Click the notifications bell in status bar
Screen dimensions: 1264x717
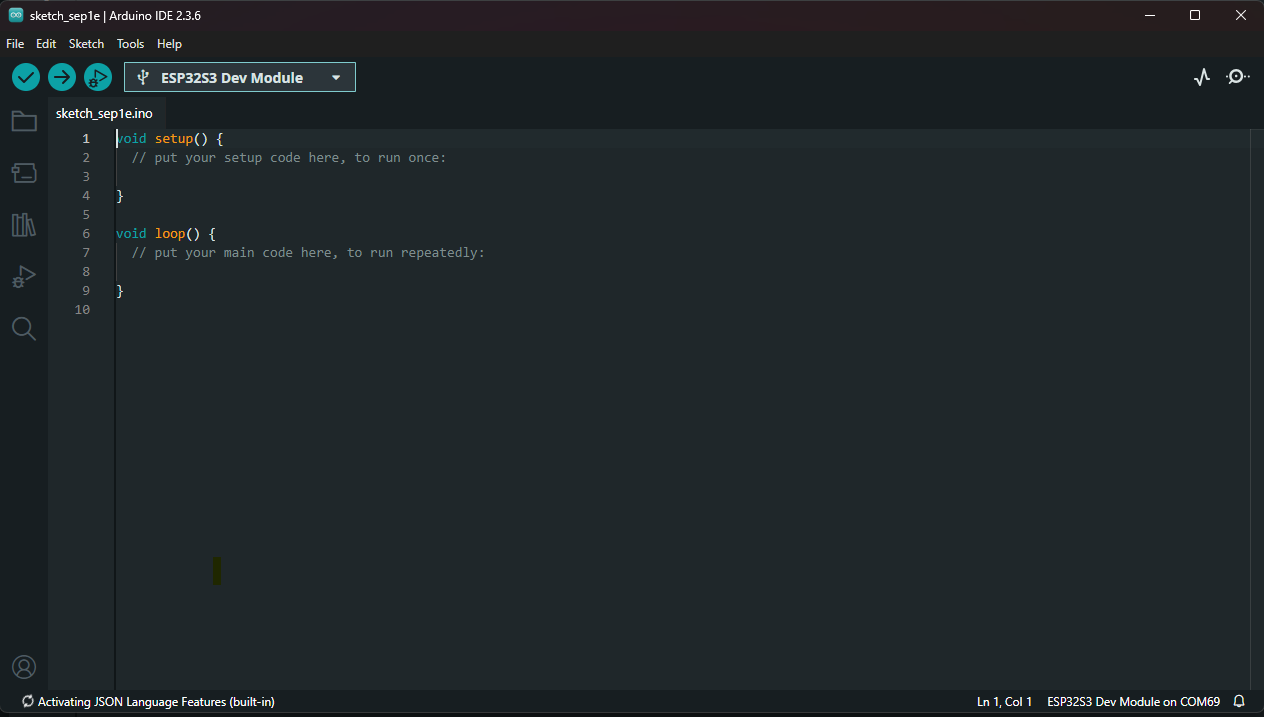(x=1239, y=702)
